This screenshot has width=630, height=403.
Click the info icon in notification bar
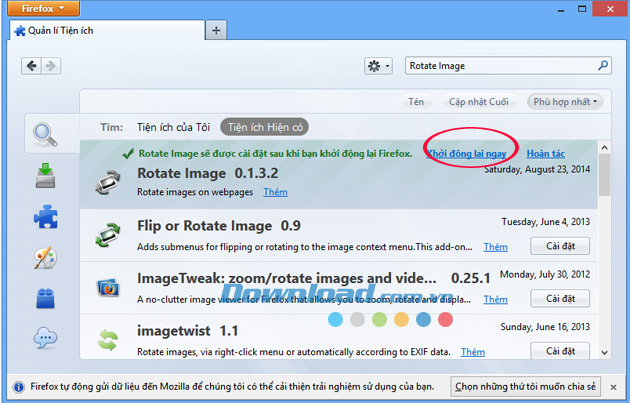18,387
